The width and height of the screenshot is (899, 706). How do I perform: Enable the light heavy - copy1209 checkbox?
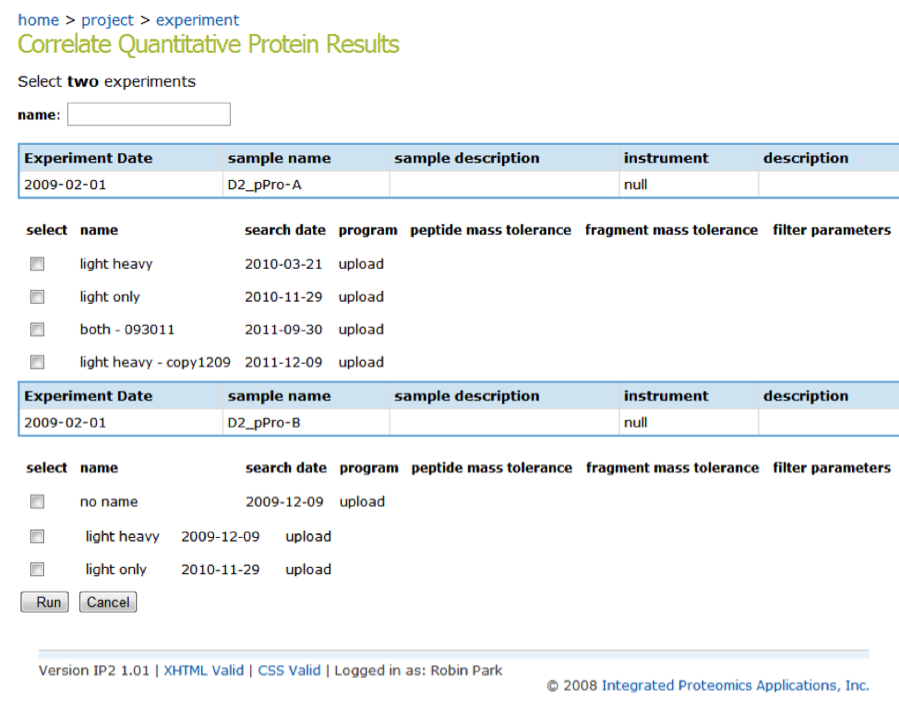pos(37,362)
